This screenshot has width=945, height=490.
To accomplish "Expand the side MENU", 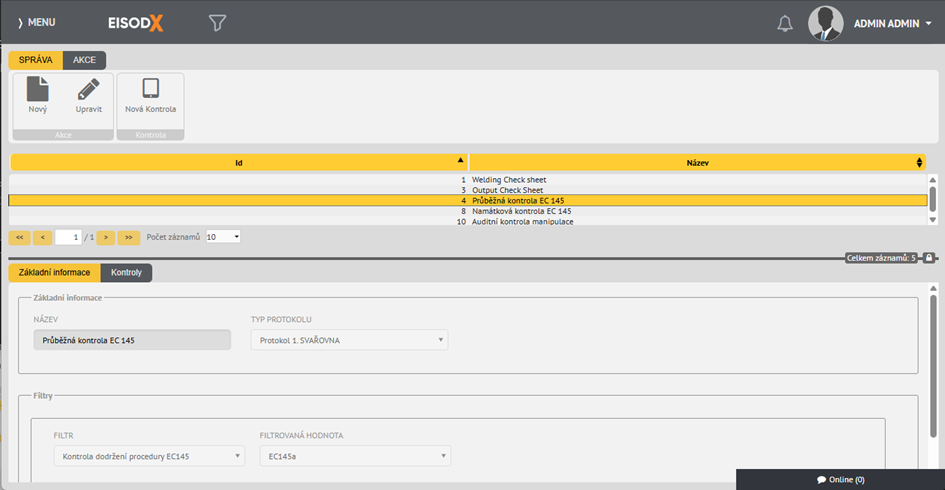I will (x=36, y=22).
